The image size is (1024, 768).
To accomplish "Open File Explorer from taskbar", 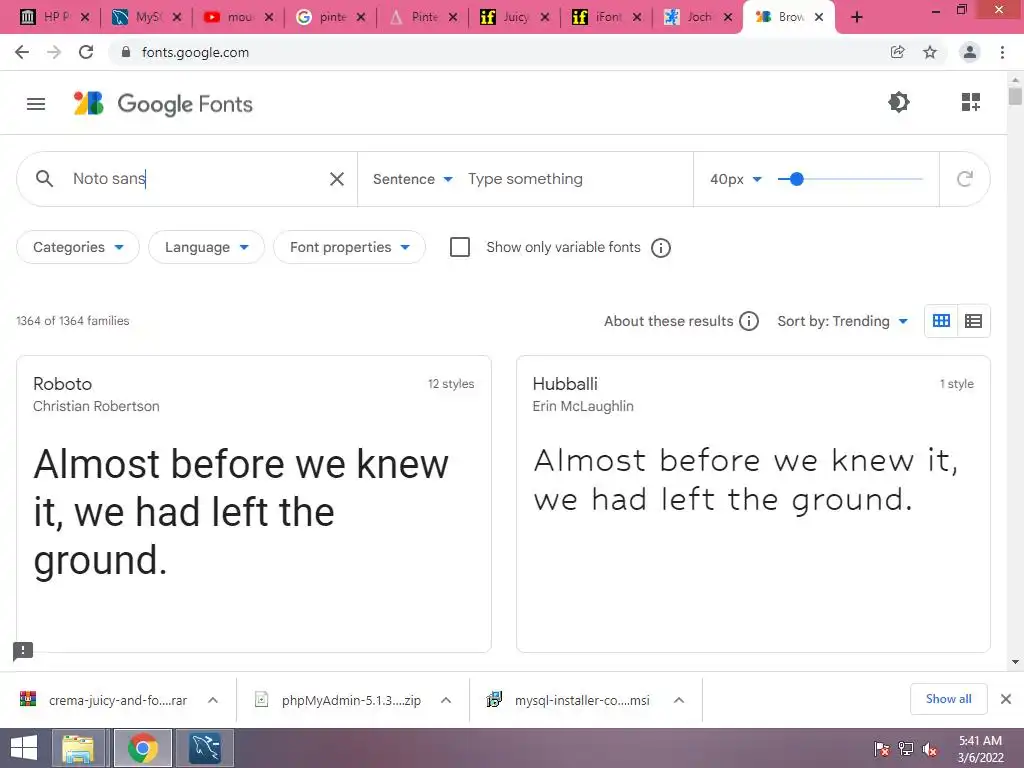I will [78, 748].
